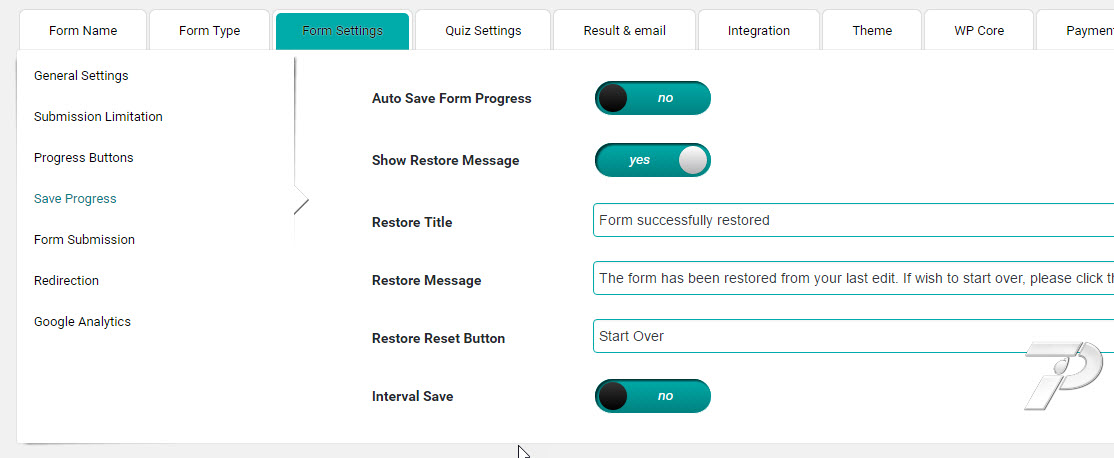1114x458 pixels.
Task: Open the Result & email tab
Action: (624, 30)
